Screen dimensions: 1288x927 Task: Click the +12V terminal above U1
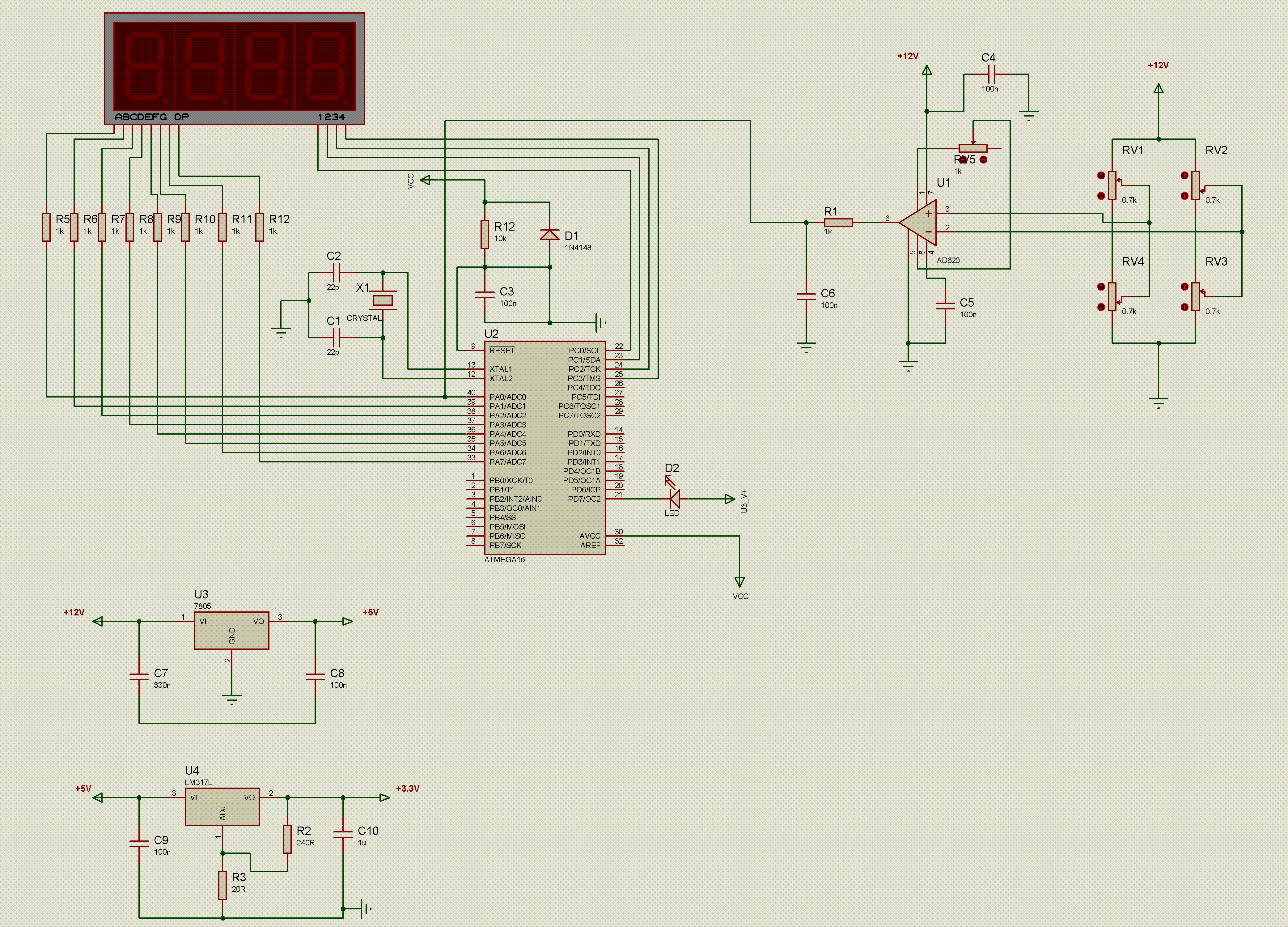point(927,70)
